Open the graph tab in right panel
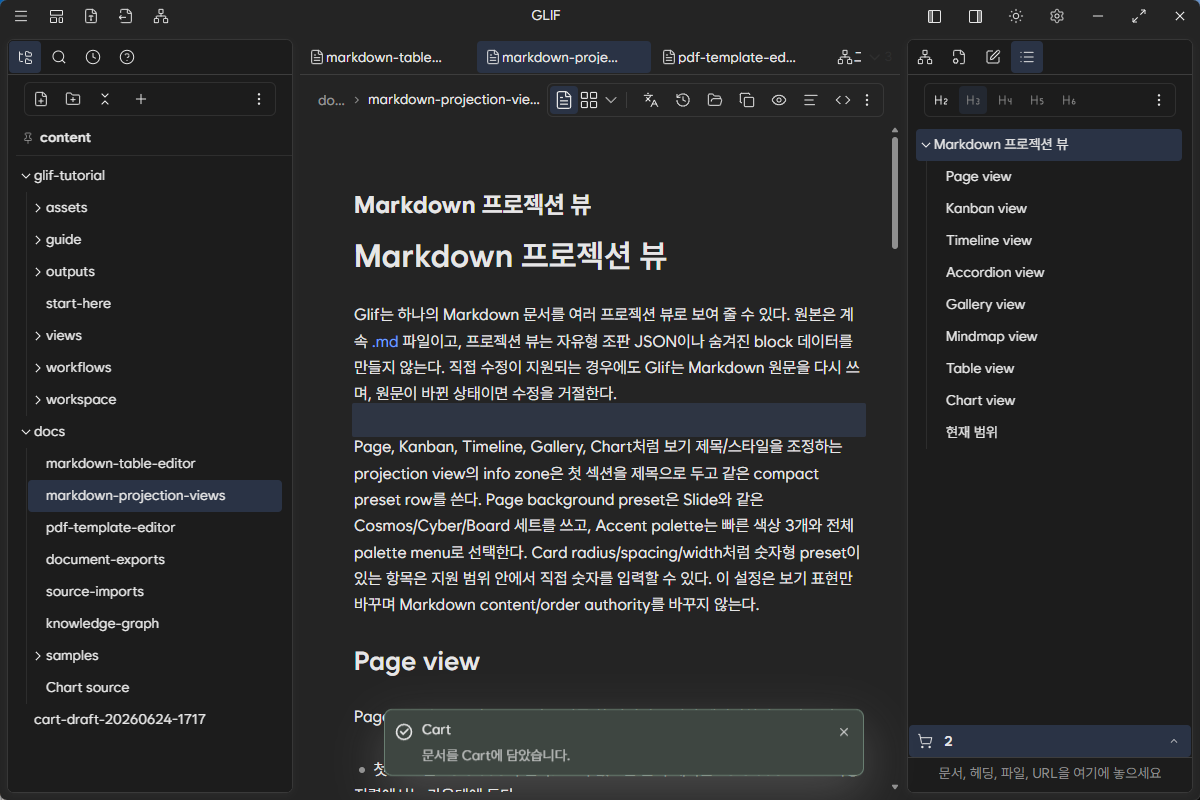1200x800 pixels. point(925,57)
